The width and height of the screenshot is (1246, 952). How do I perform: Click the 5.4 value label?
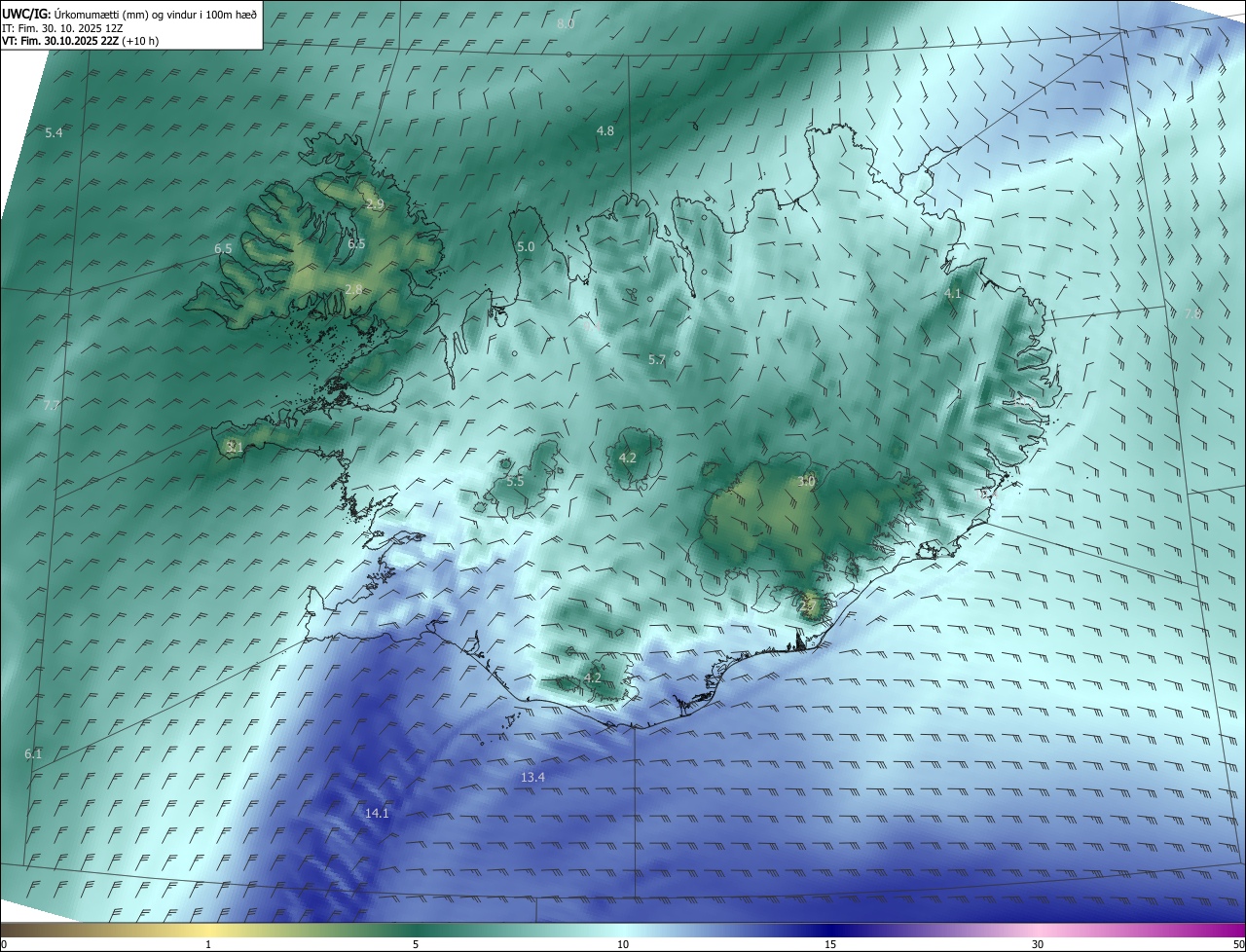click(x=54, y=132)
